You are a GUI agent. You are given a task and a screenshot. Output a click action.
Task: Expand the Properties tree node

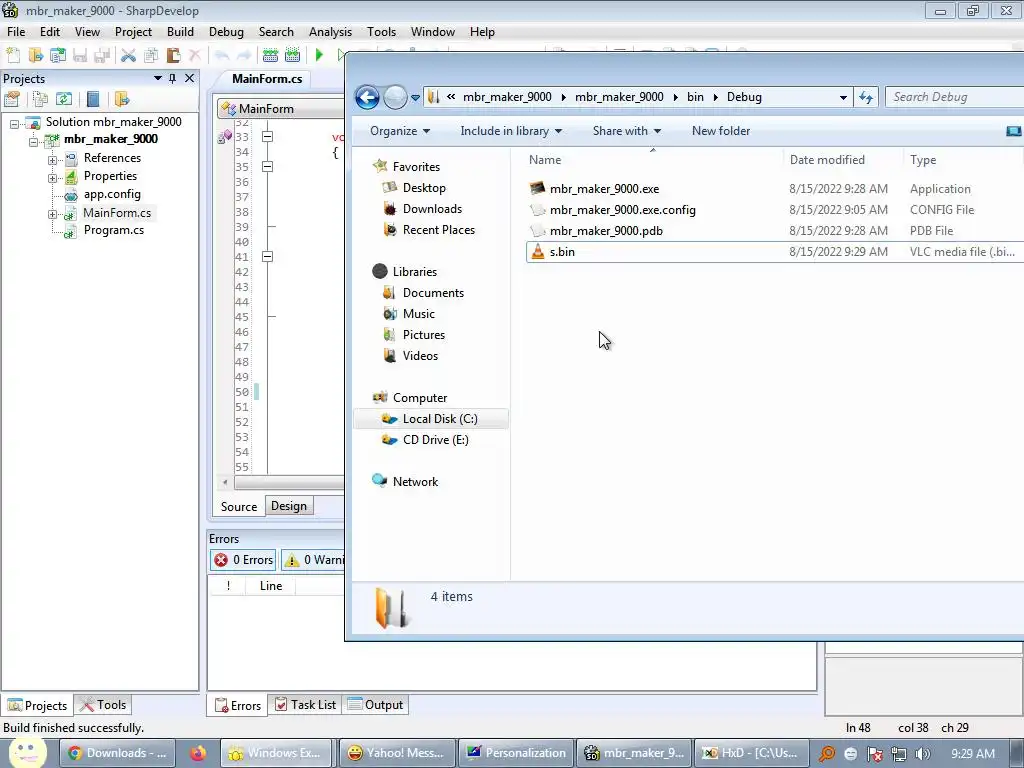click(52, 178)
